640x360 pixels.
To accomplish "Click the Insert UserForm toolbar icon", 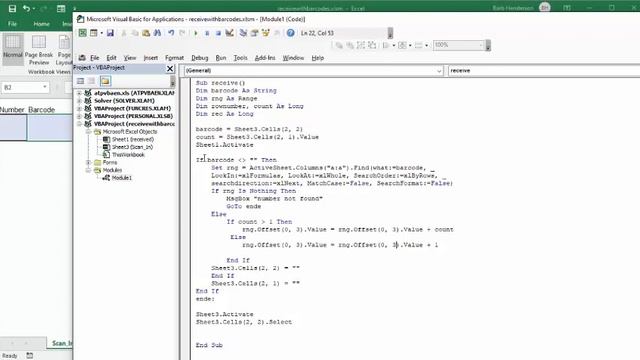I will [x=93, y=33].
